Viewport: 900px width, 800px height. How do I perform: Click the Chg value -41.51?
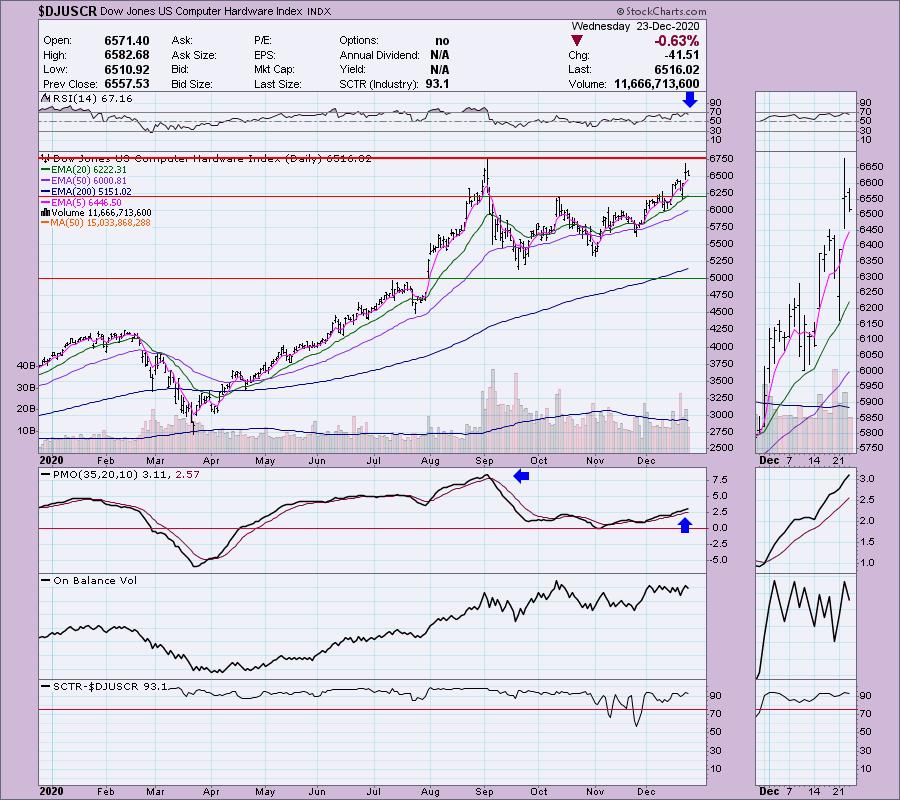682,55
